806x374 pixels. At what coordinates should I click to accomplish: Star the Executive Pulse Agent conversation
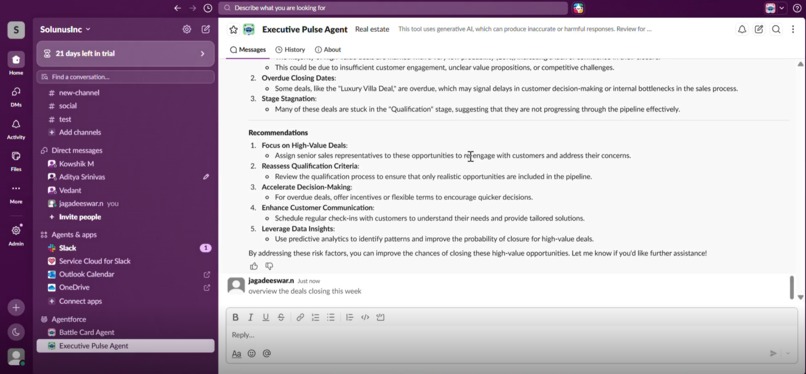tap(233, 30)
